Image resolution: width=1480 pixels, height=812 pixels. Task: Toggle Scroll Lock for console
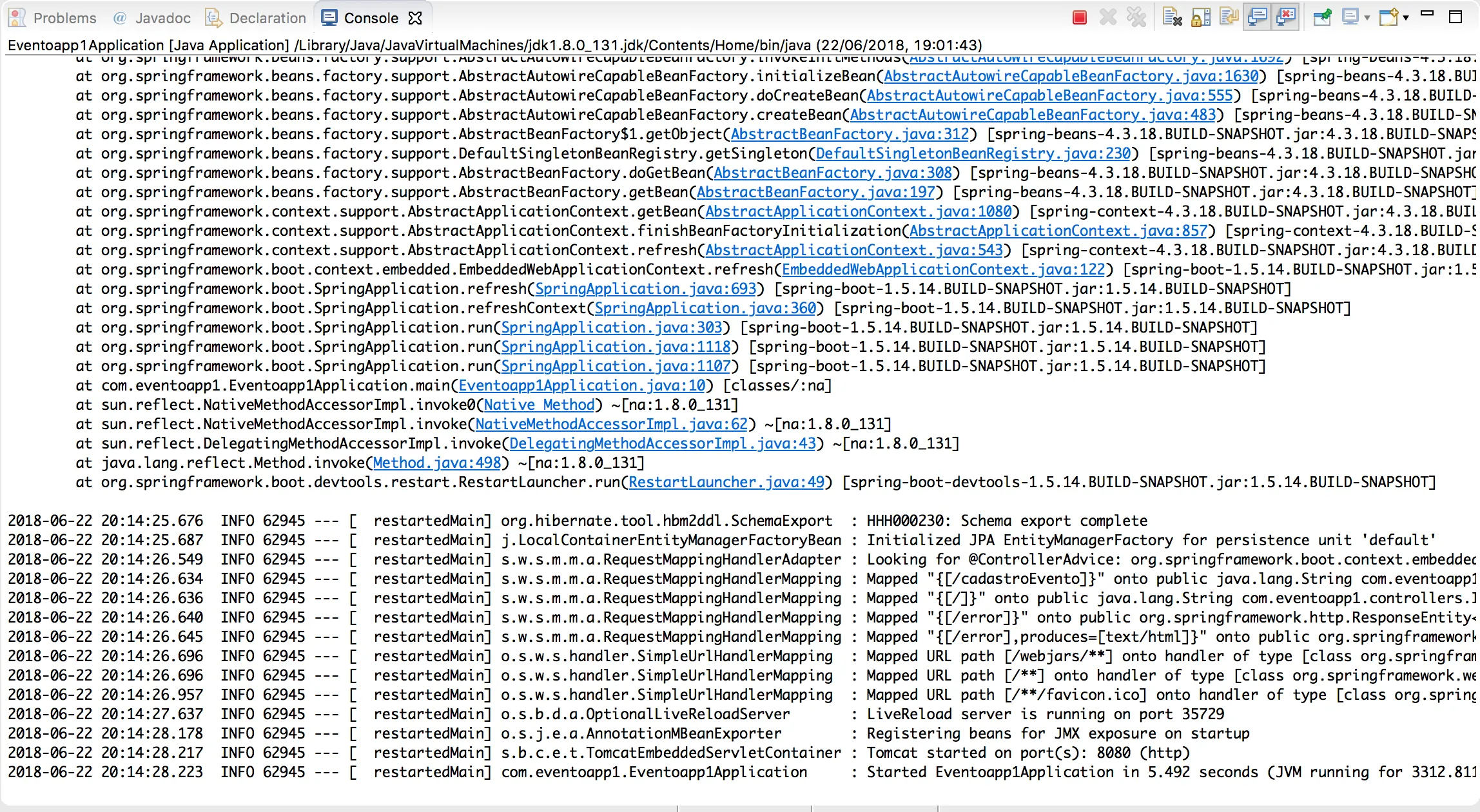pyautogui.click(x=1200, y=17)
